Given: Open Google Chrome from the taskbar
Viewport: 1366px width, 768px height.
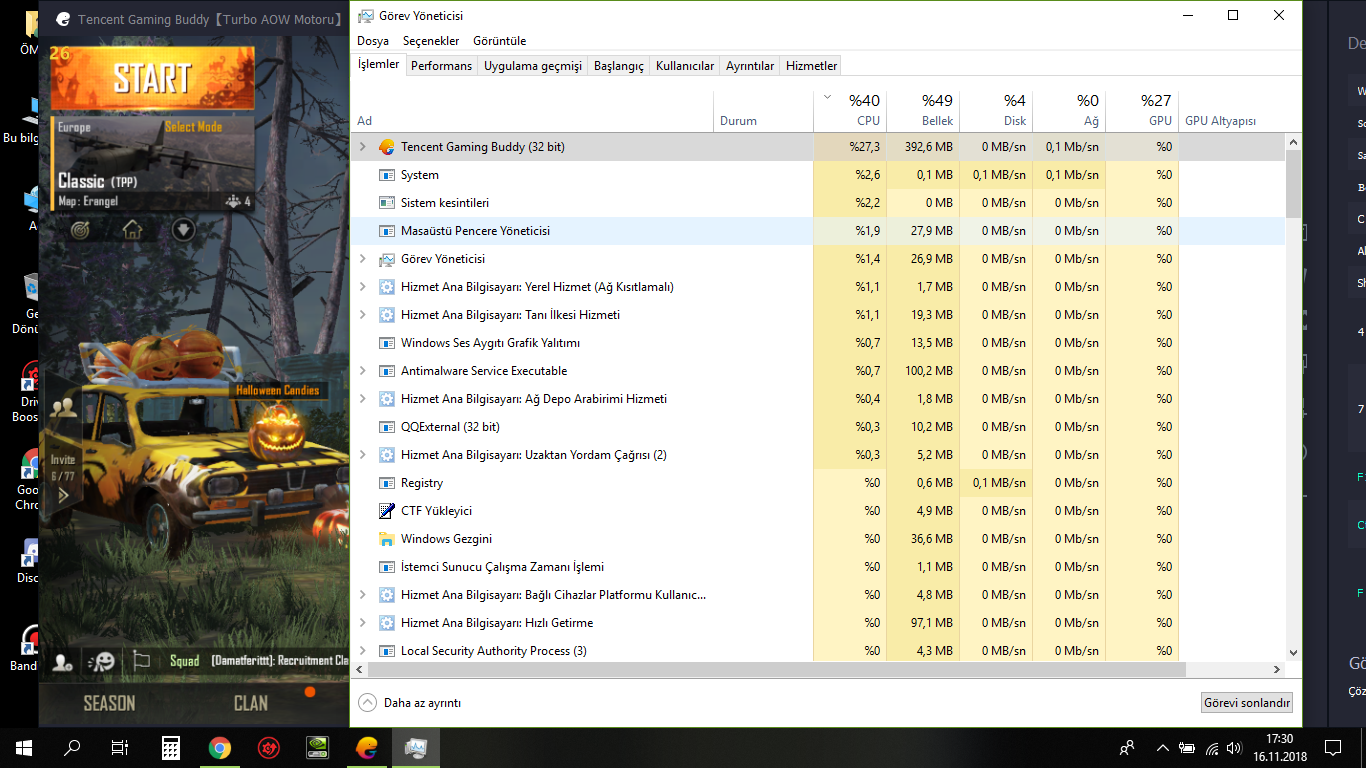Looking at the screenshot, I should click(x=220, y=747).
